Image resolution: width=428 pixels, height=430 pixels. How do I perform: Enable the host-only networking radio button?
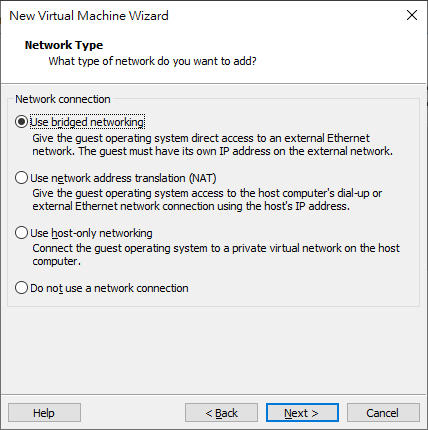21,233
